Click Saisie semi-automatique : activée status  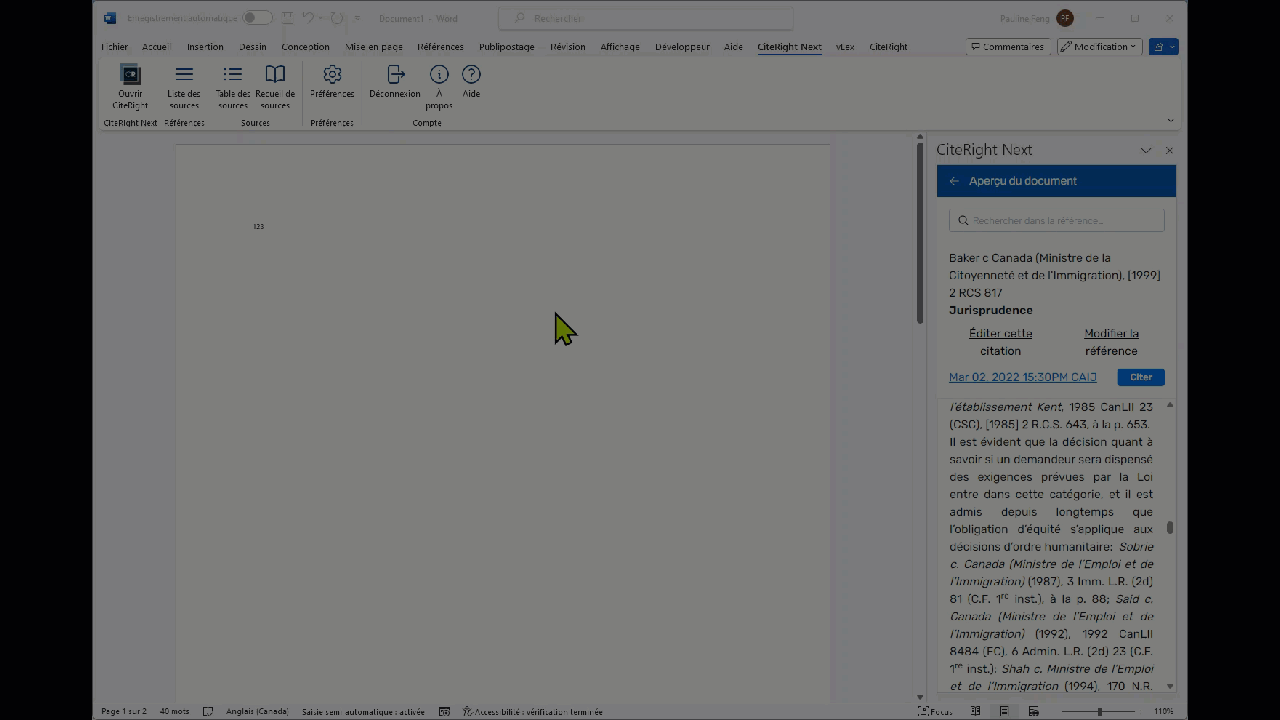[x=363, y=711]
